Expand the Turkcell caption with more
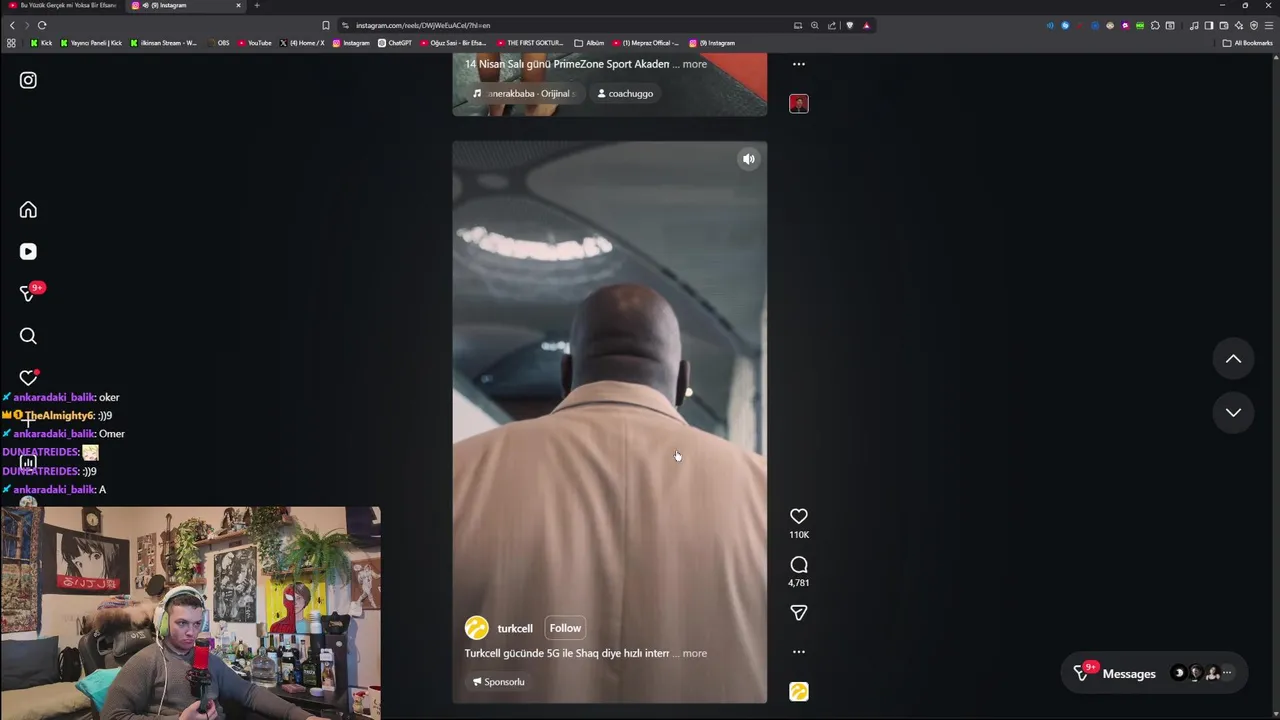 tap(694, 653)
